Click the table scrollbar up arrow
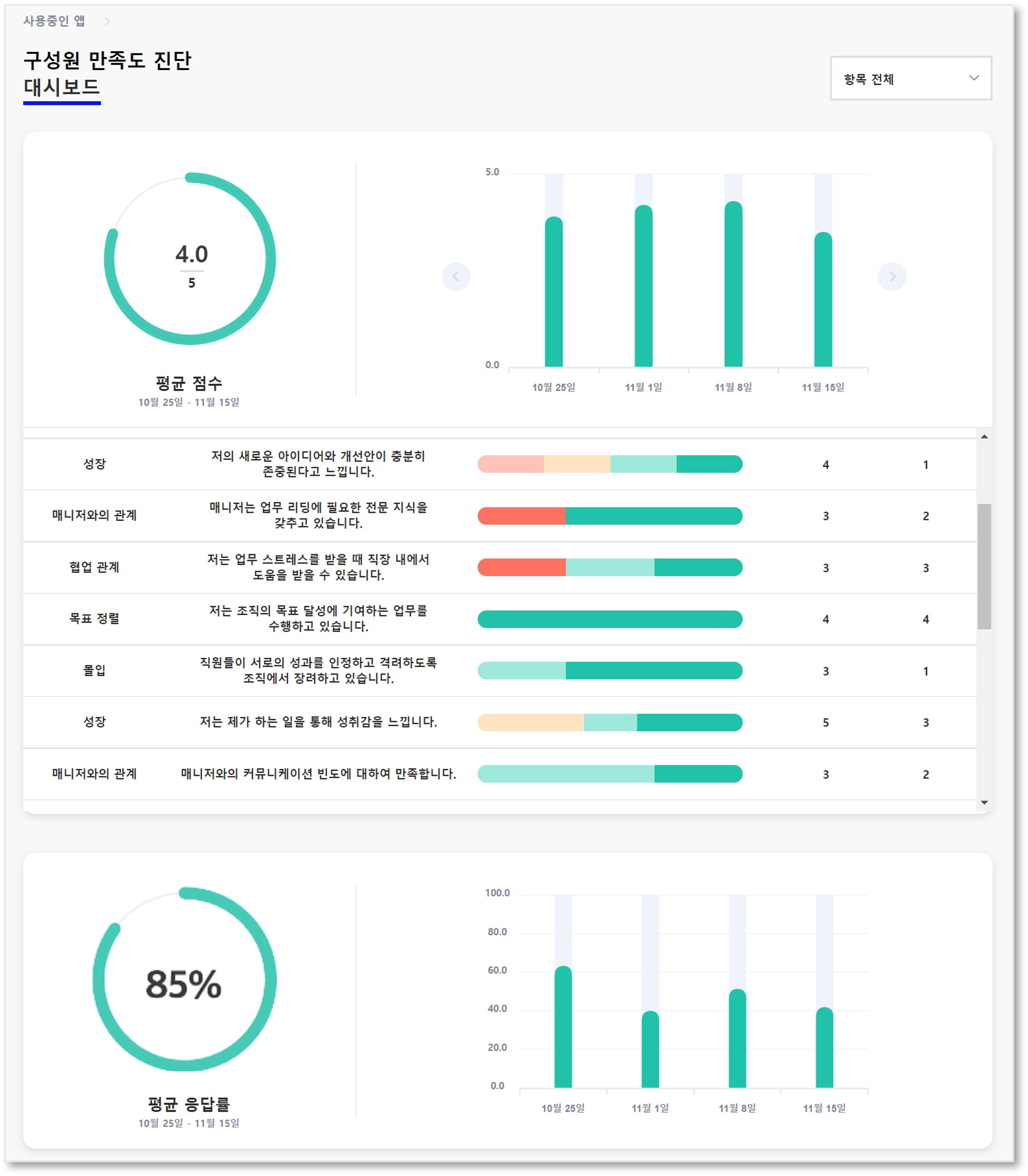 984,437
